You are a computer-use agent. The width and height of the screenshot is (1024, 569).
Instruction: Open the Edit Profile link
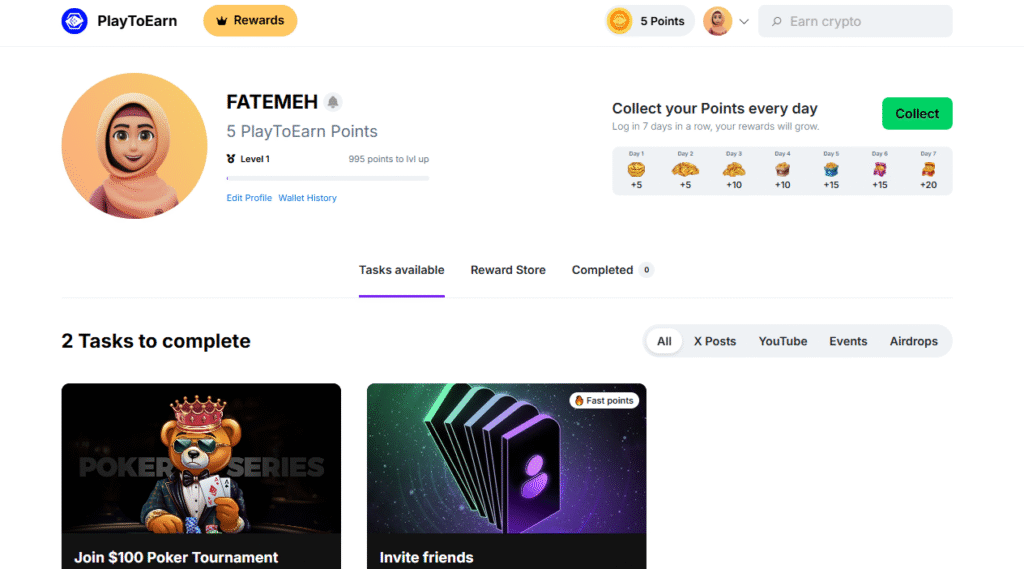click(x=249, y=198)
